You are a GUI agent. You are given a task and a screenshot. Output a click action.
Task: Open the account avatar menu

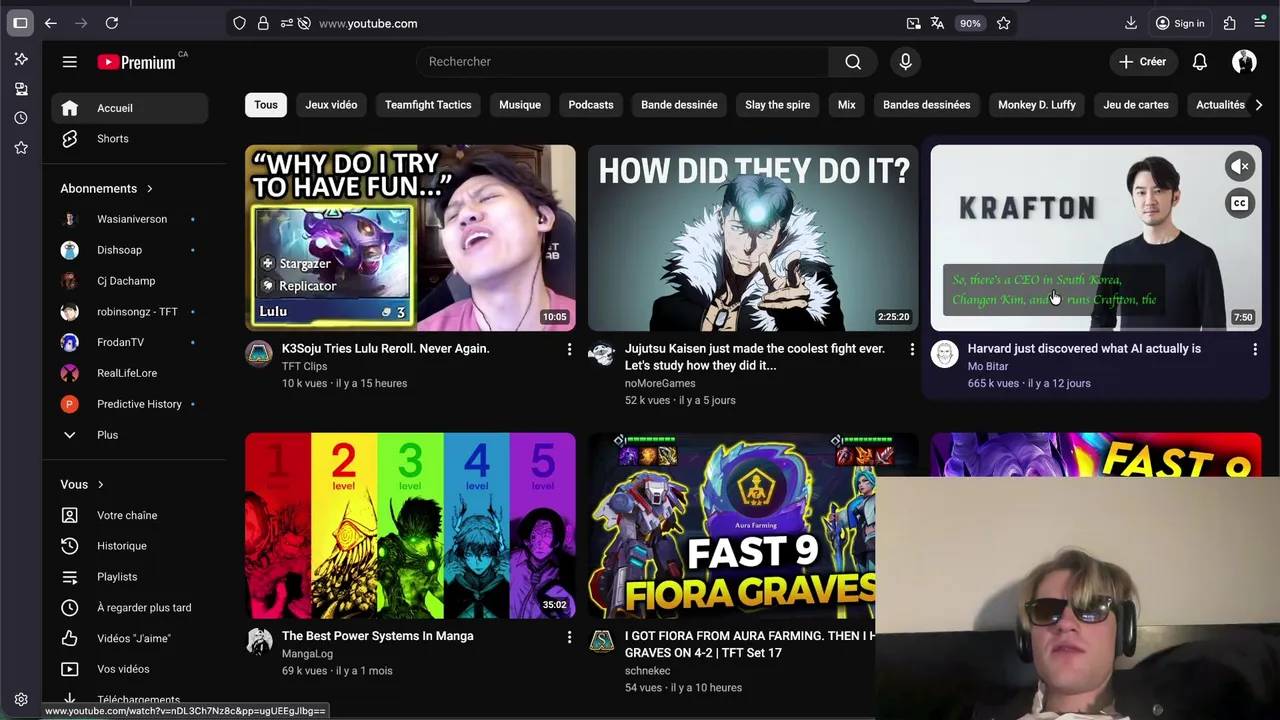point(1244,62)
